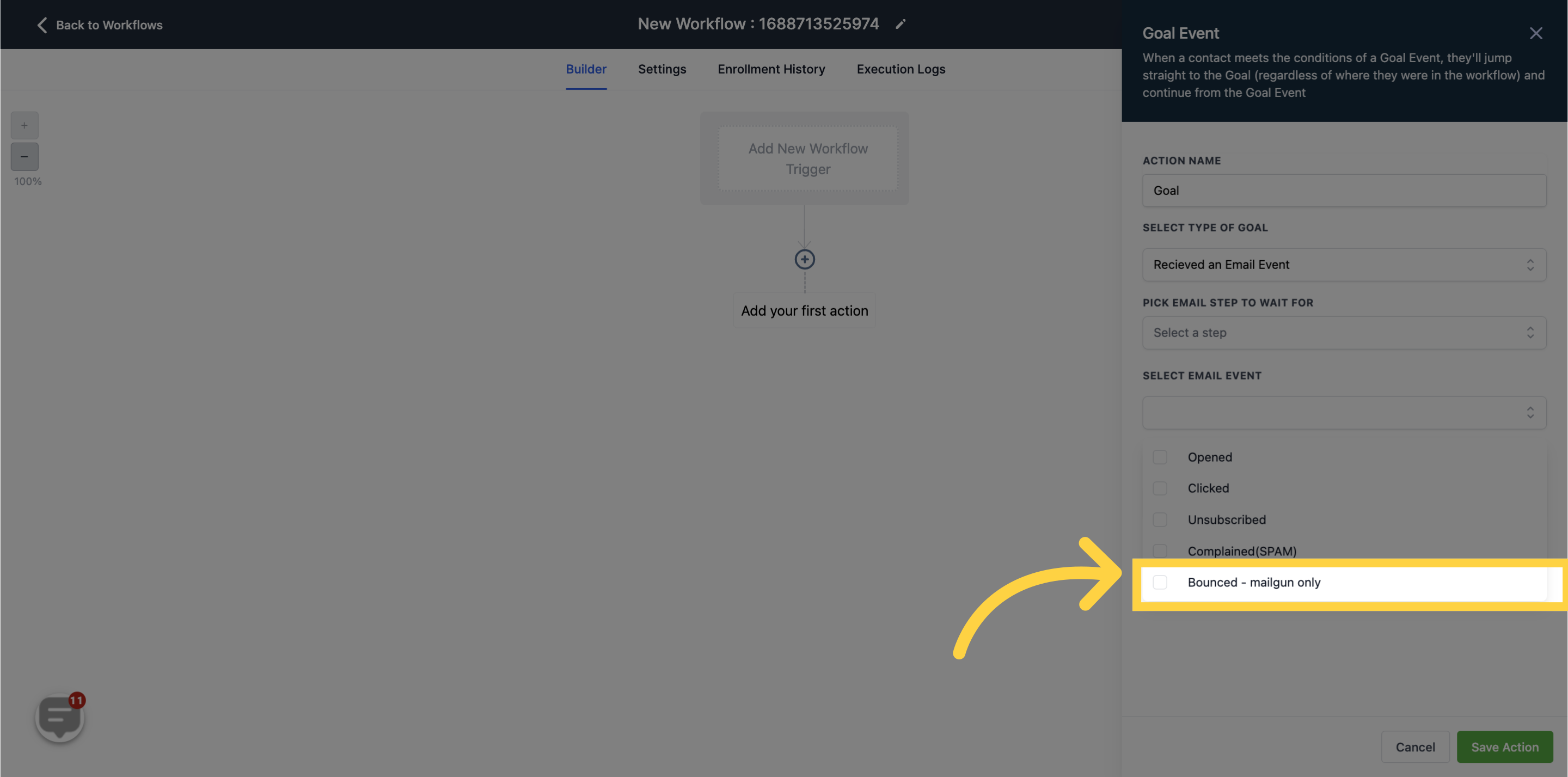
Task: Click the Add first action plus icon
Action: 805,258
